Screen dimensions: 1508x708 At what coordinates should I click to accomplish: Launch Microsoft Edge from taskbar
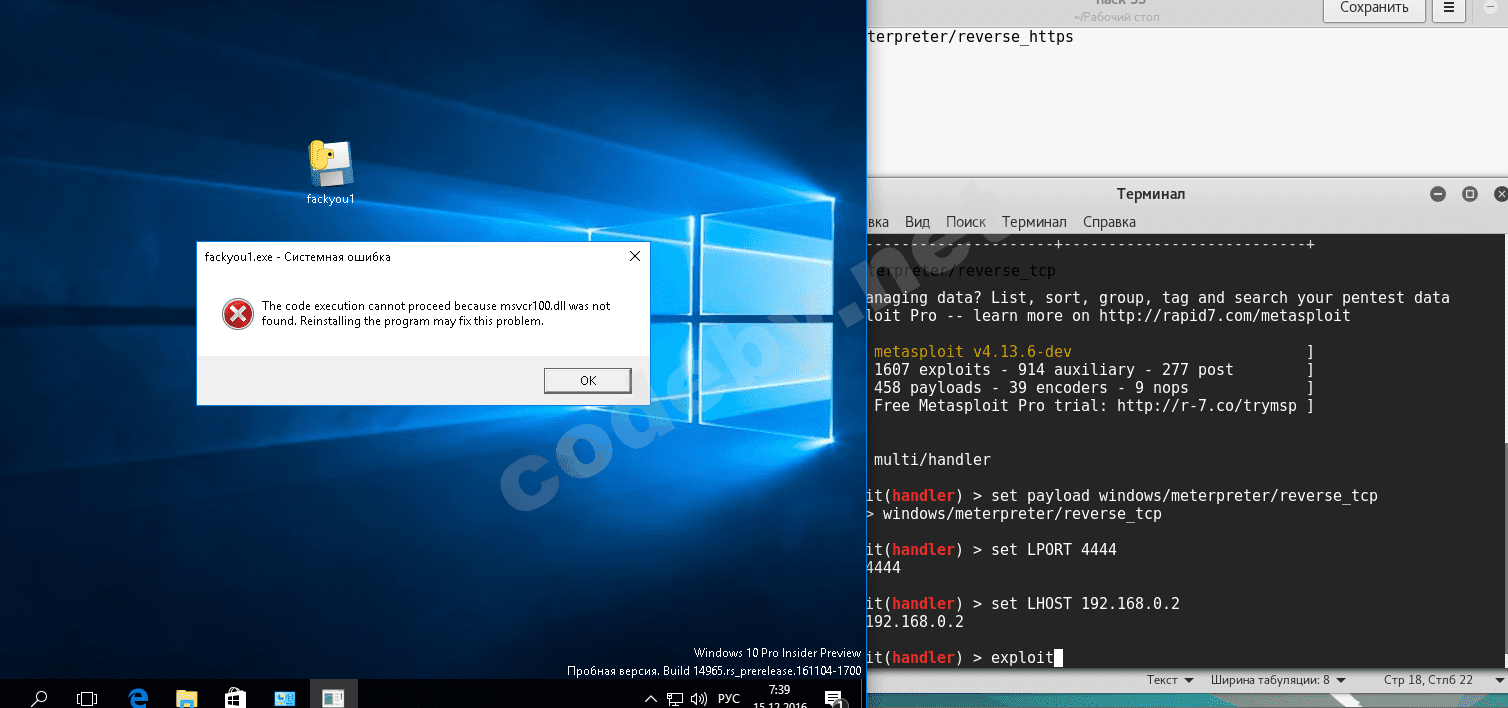point(139,697)
